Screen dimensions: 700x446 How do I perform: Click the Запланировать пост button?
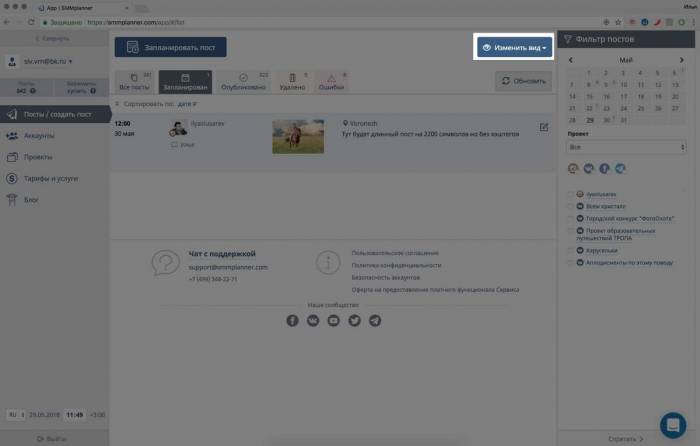(170, 47)
